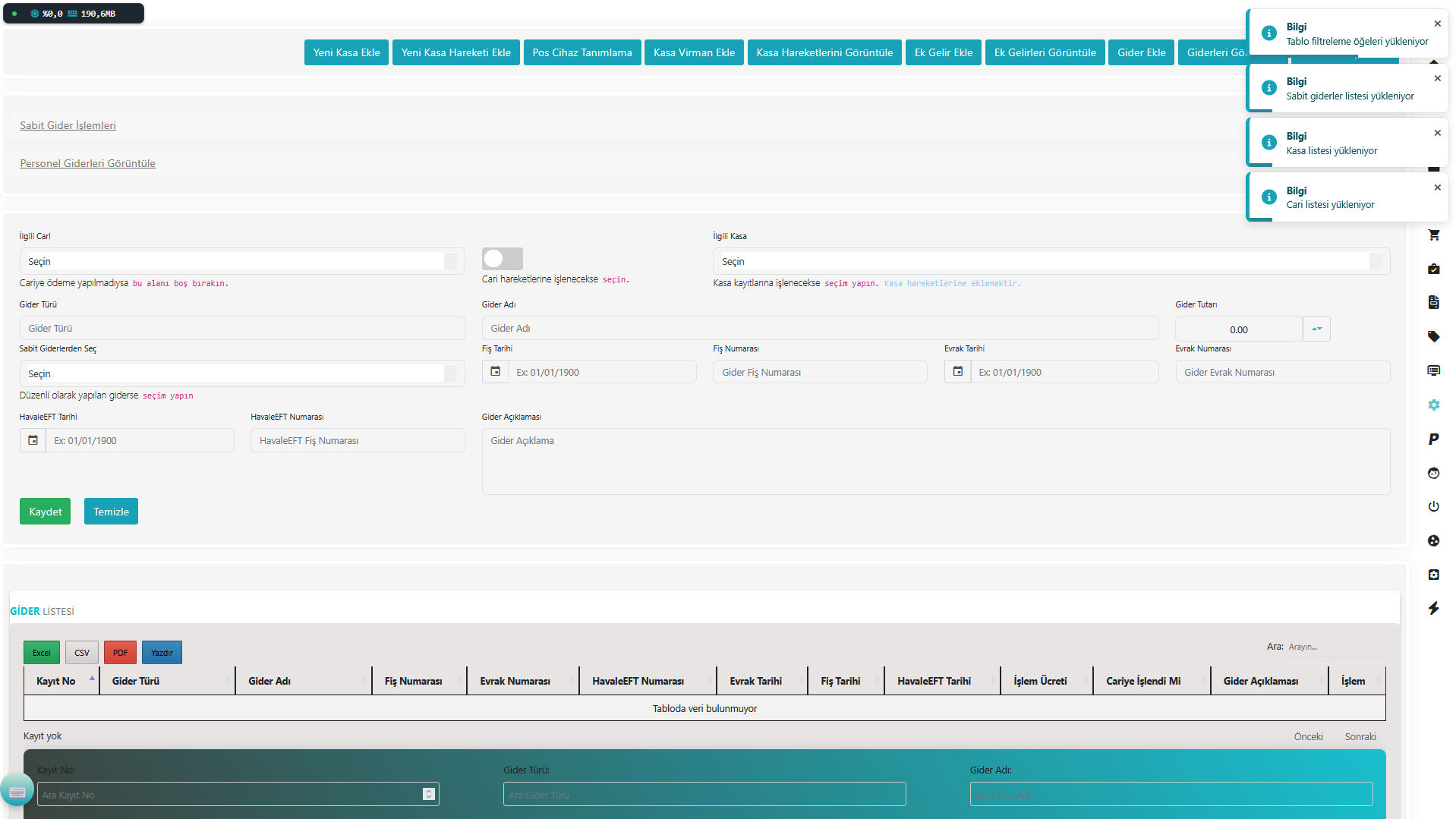Open Kasa Hareketlerini Görüntüle from top menu
Screen dimensions: 1456x819
click(824, 52)
